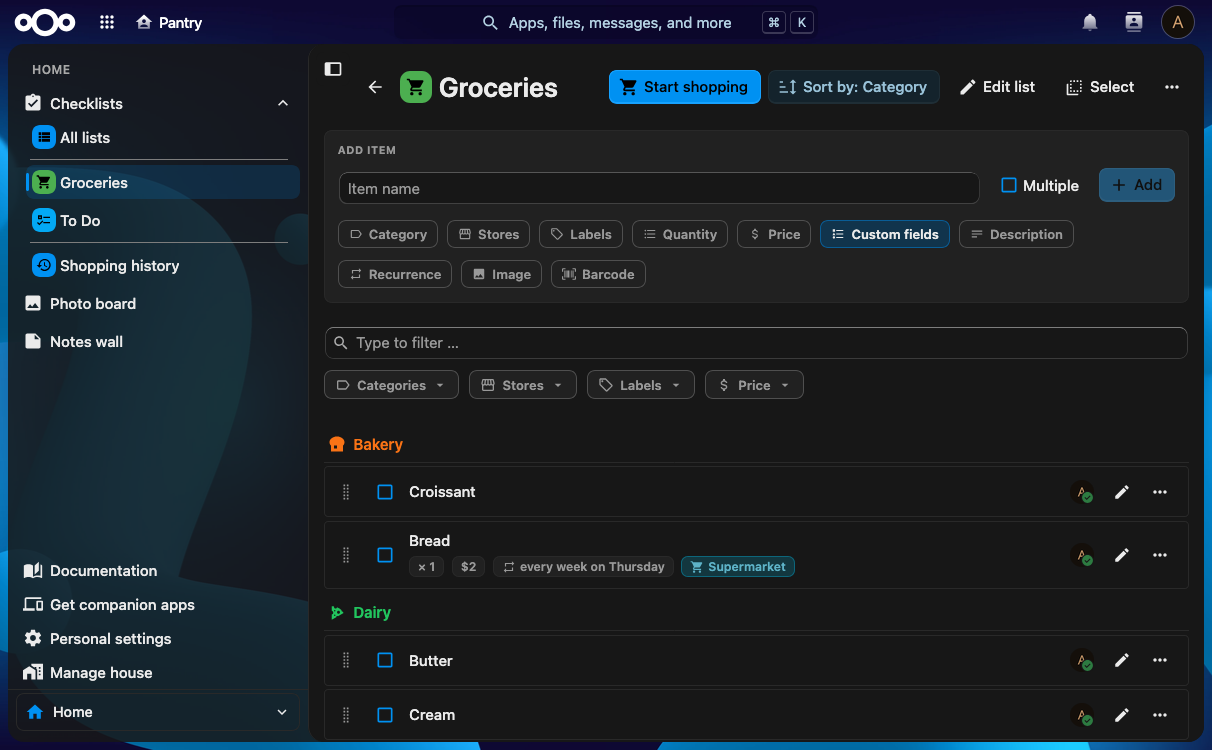The width and height of the screenshot is (1212, 750).
Task: Toggle the sidebar panel icon
Action: click(333, 69)
